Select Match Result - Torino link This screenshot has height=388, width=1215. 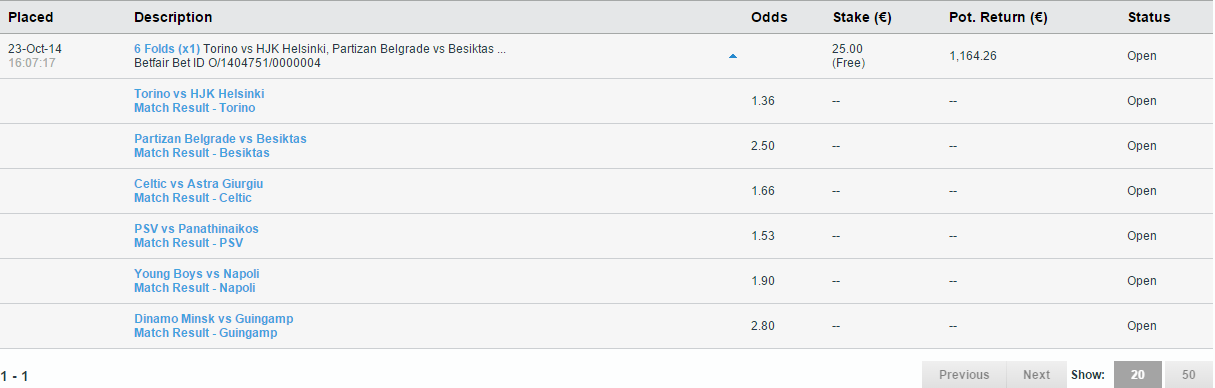(195, 108)
